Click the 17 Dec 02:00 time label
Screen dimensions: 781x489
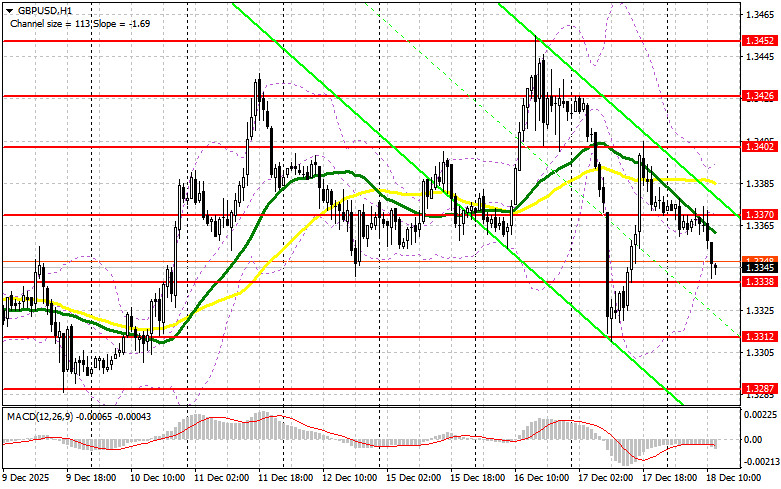tap(606, 478)
